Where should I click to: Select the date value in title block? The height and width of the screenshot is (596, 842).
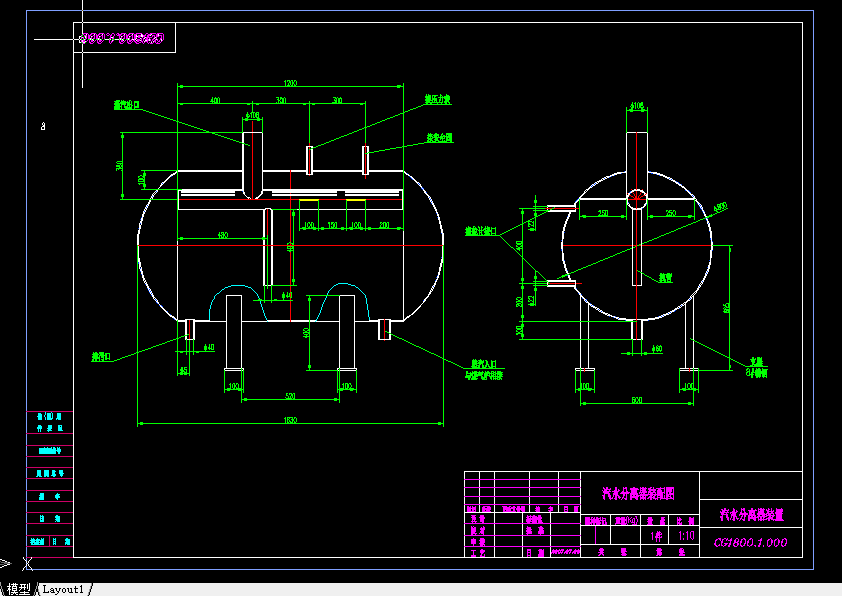pos(566,551)
